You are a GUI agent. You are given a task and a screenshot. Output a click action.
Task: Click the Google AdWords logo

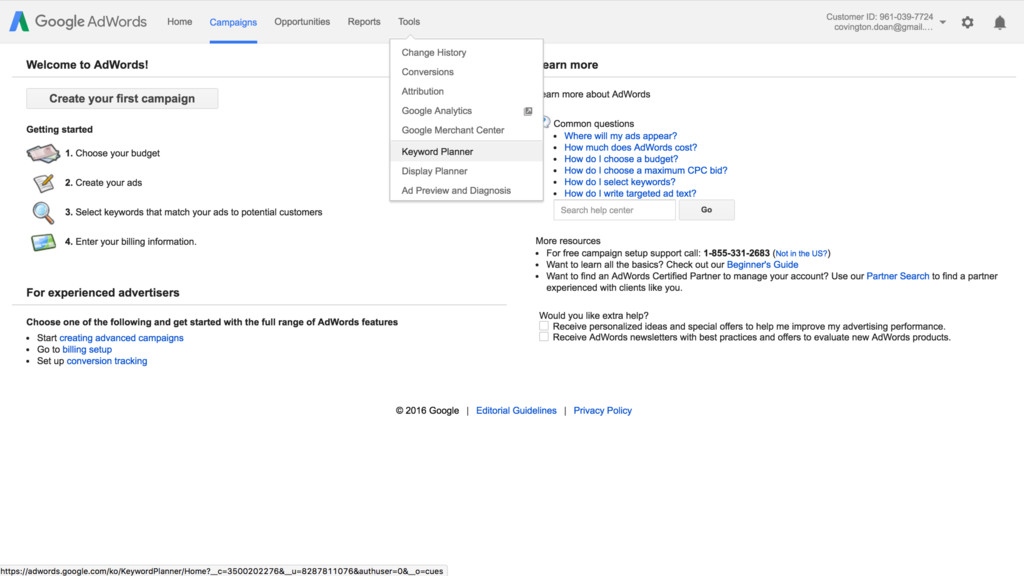(x=78, y=22)
